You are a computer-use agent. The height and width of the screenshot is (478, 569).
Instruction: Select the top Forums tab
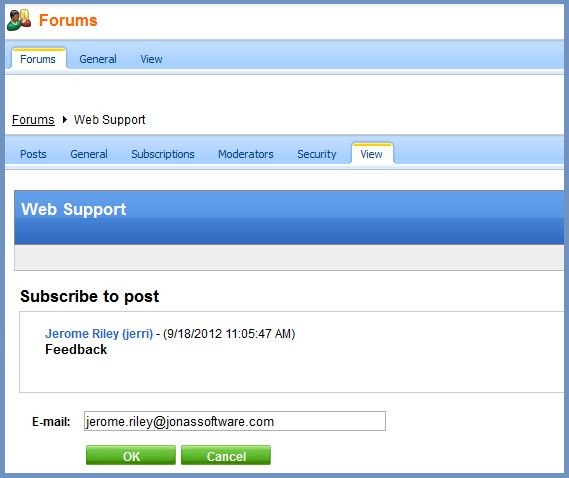tap(38, 59)
